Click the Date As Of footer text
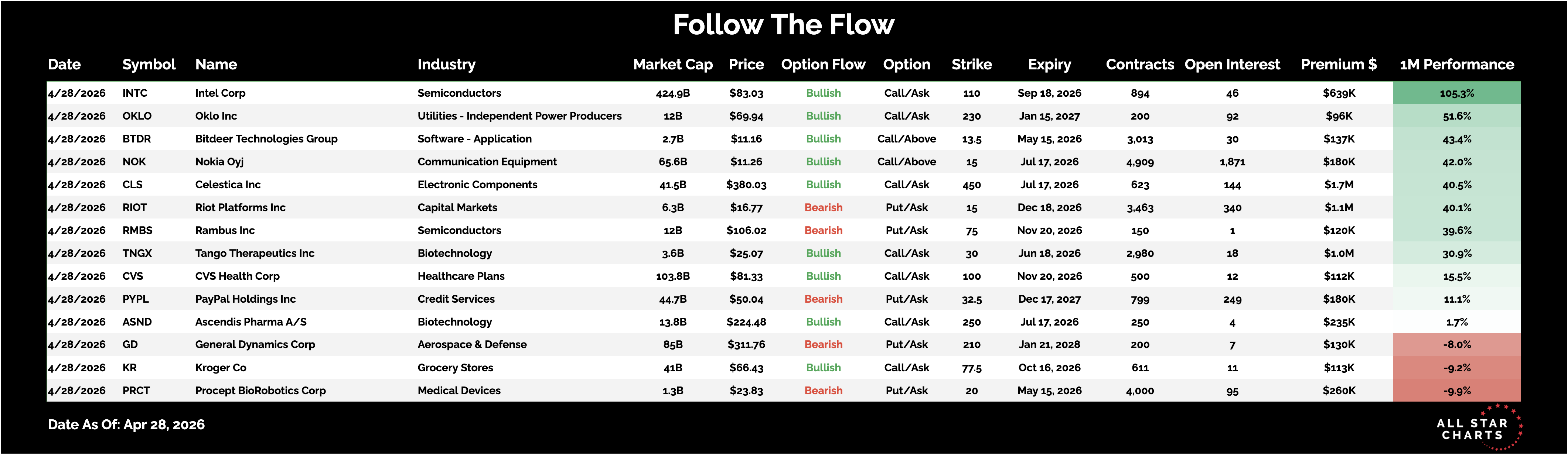1568x454 pixels. coord(126,425)
